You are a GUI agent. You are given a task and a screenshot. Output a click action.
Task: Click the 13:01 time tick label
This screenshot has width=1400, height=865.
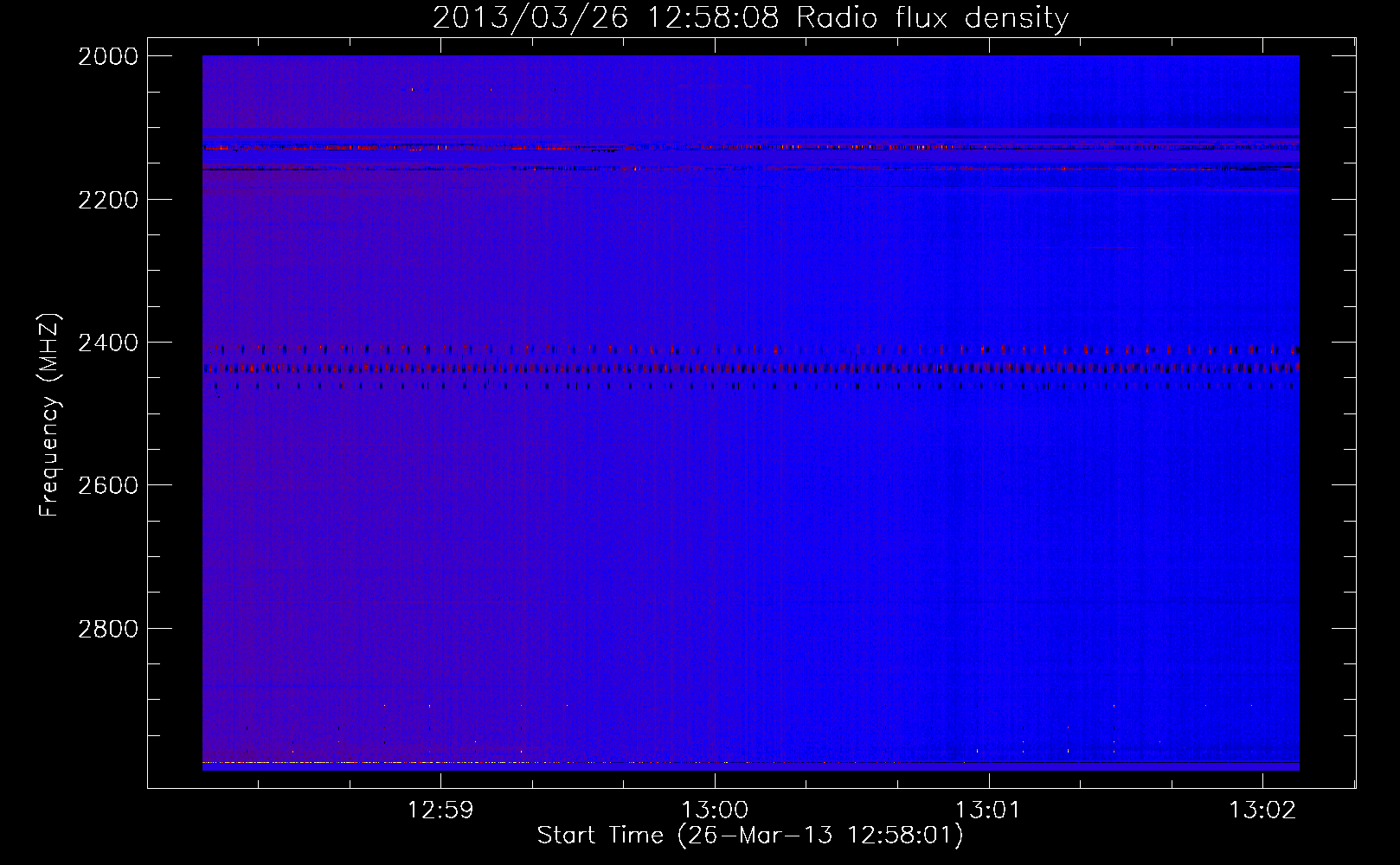pyautogui.click(x=987, y=810)
